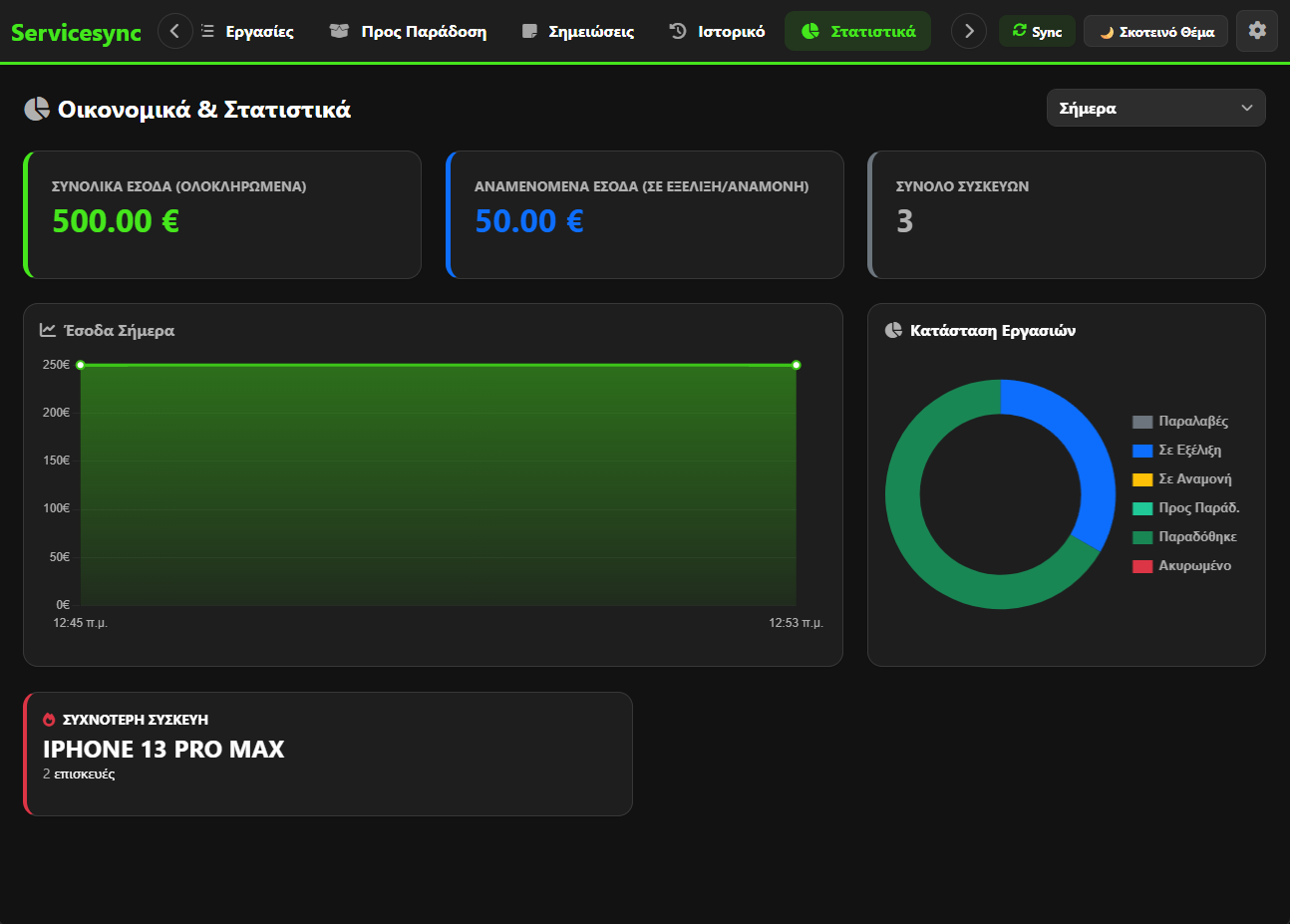Click the pie chart icon in Στατιστικά tab

click(810, 31)
